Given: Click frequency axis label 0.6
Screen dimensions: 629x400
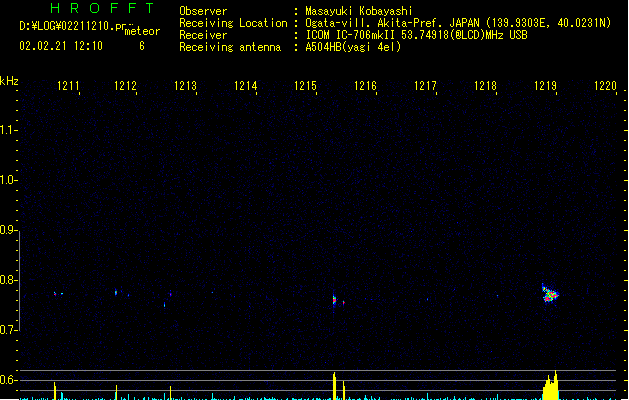Looking at the screenshot, I should [8, 380].
